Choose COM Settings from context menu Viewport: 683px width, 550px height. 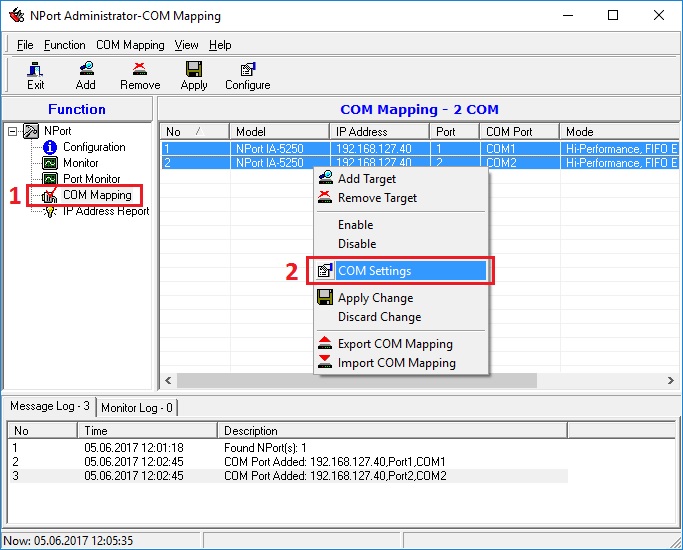374,270
